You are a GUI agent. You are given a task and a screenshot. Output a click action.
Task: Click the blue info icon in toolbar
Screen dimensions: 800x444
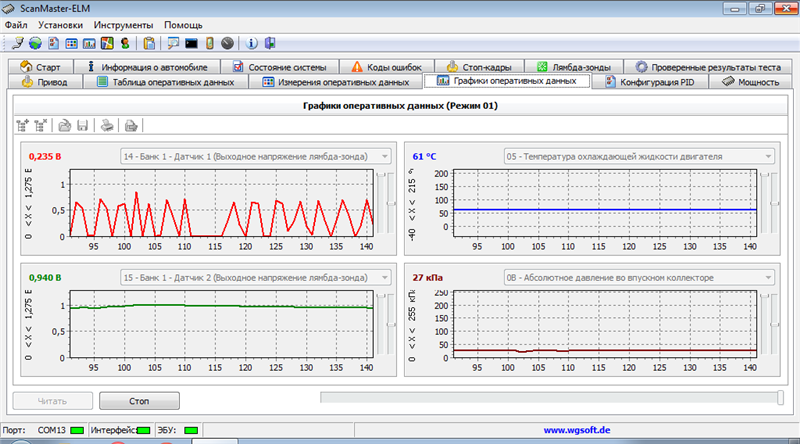(250, 43)
